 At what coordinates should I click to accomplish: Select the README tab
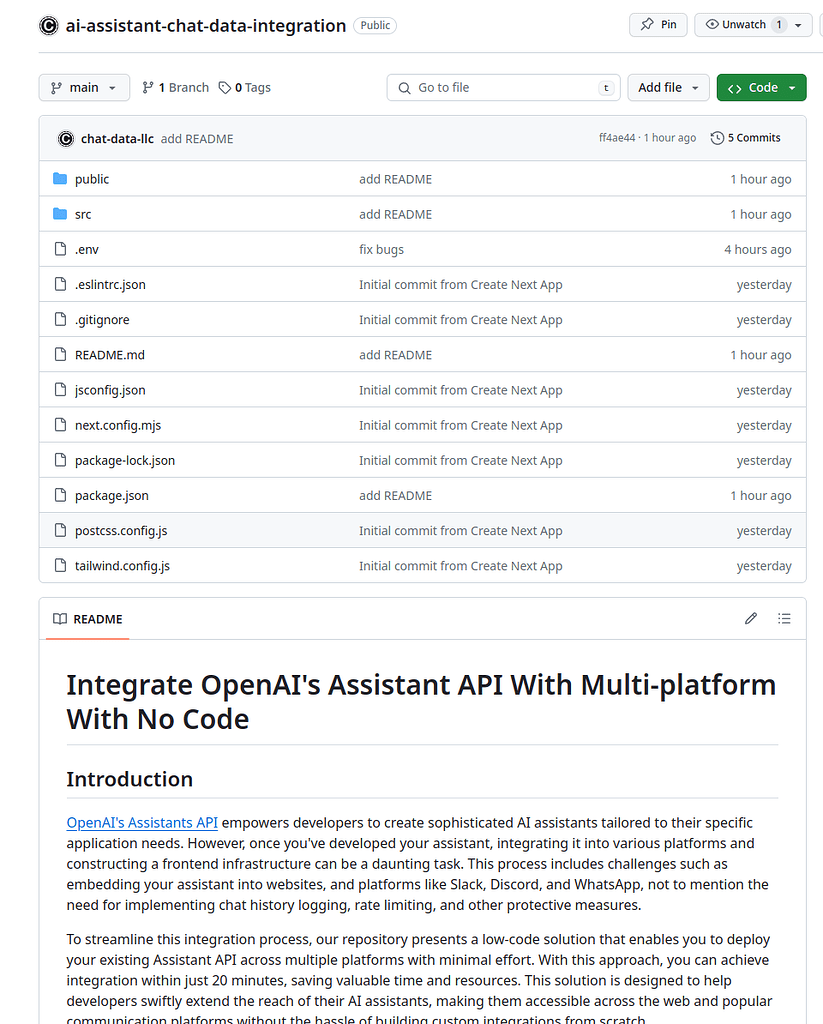pyautogui.click(x=88, y=619)
